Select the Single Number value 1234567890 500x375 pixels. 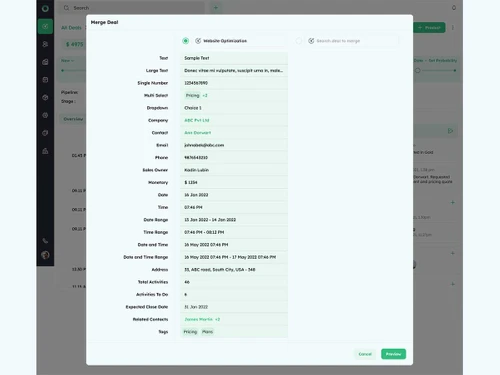click(x=196, y=83)
